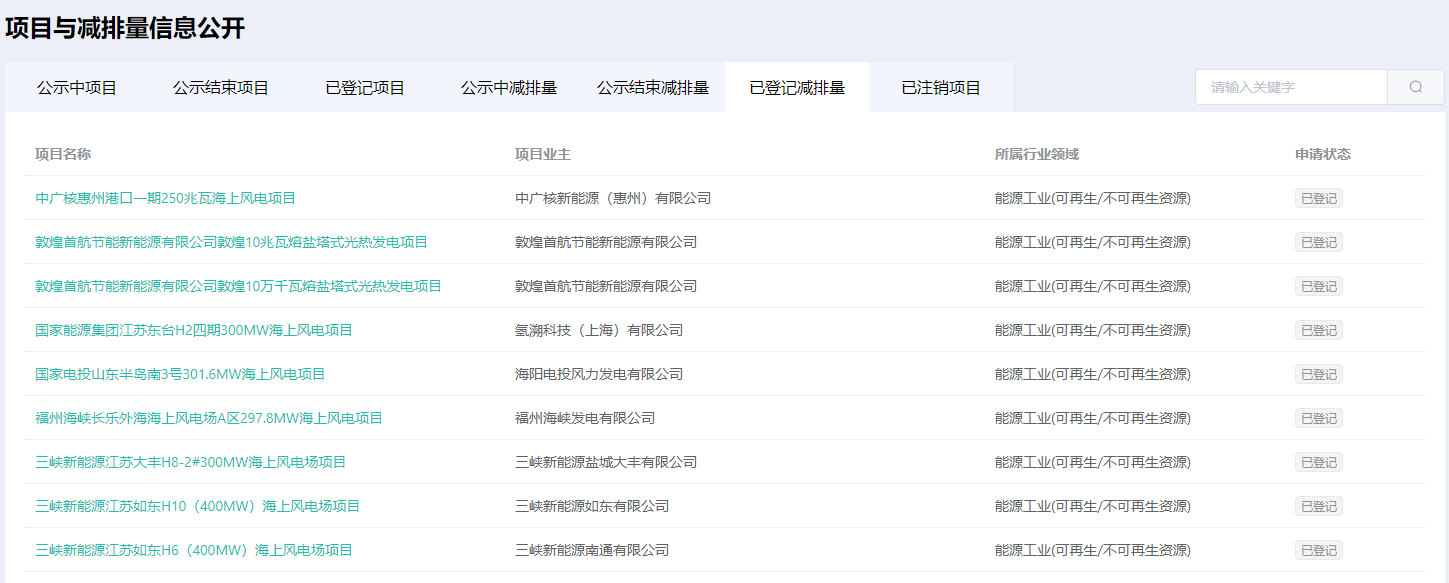Image resolution: width=1449 pixels, height=583 pixels.
Task: Click 三峡新能源江苏大丰H8-2#300MW project link
Action: (x=190, y=462)
